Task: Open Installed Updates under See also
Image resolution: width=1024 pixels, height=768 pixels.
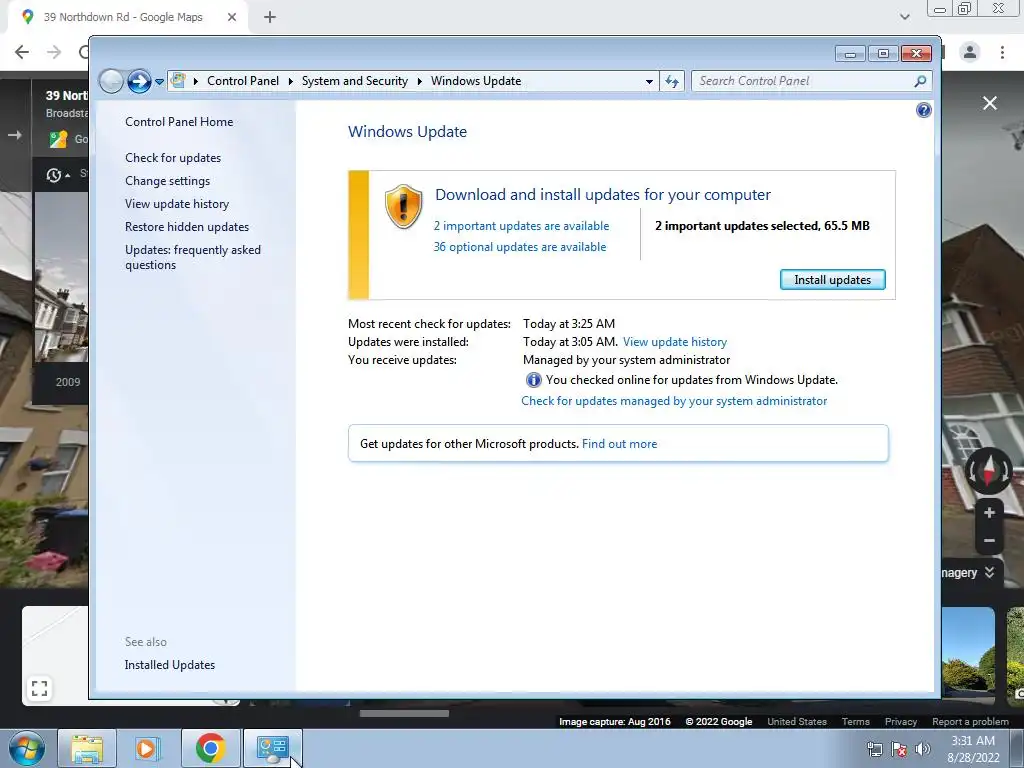Action: 170,665
